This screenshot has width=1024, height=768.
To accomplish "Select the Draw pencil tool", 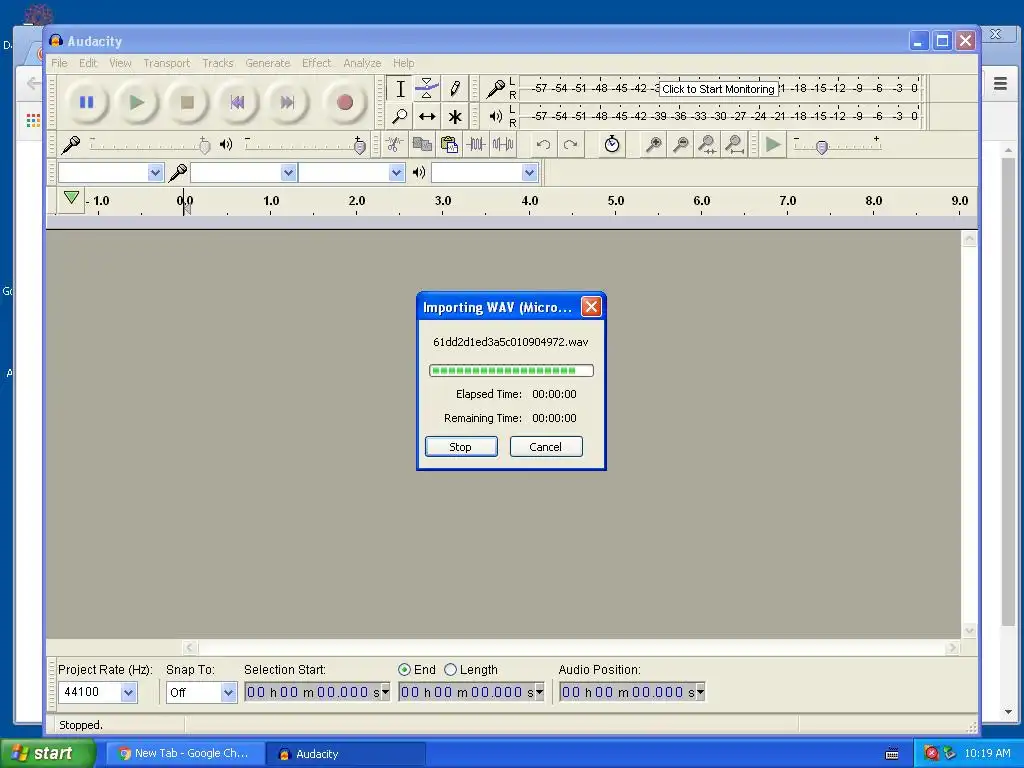I will 455,88.
